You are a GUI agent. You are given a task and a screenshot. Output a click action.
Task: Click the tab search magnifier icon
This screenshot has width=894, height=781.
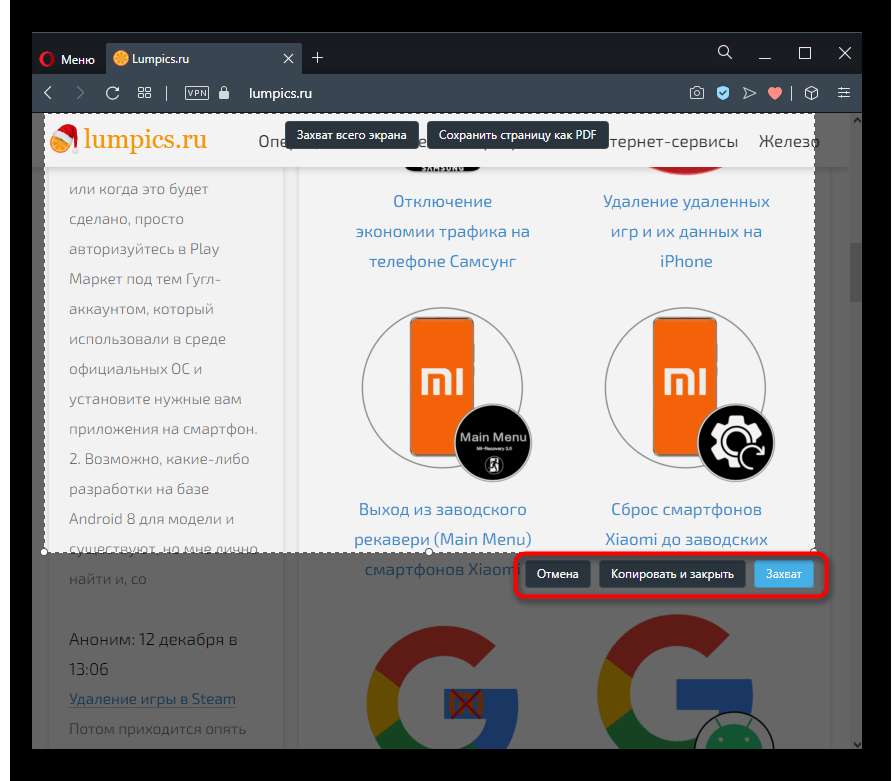727,53
